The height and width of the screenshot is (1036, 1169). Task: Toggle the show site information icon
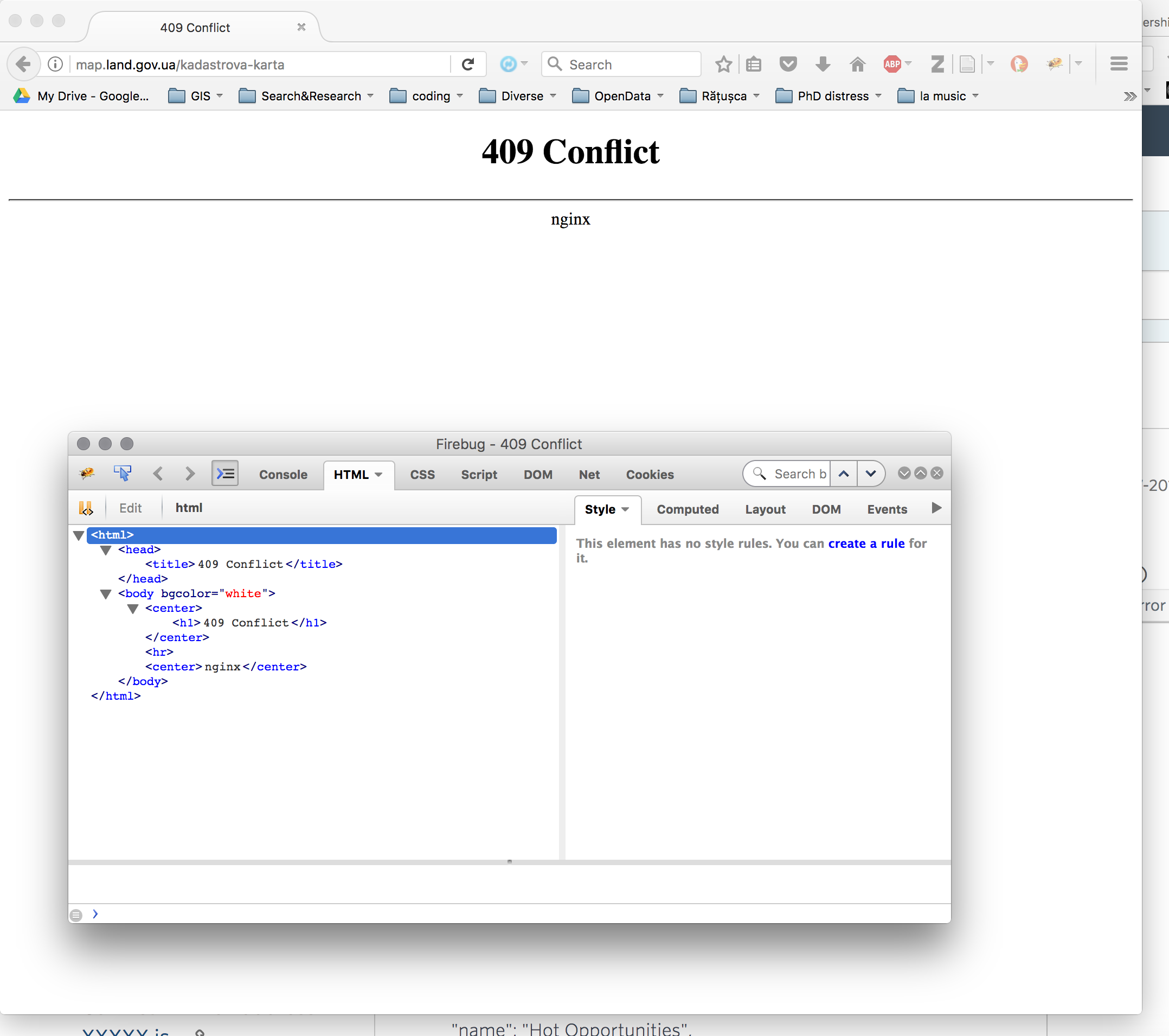[55, 64]
